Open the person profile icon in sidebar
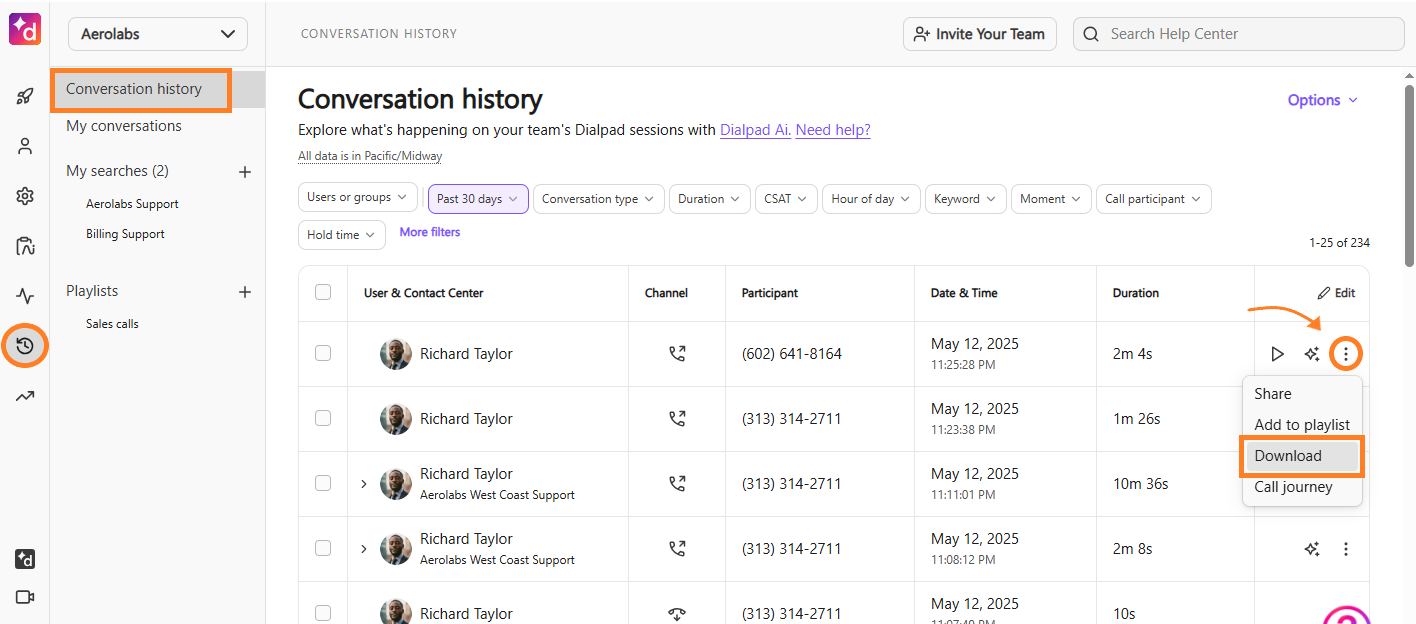 (25, 146)
